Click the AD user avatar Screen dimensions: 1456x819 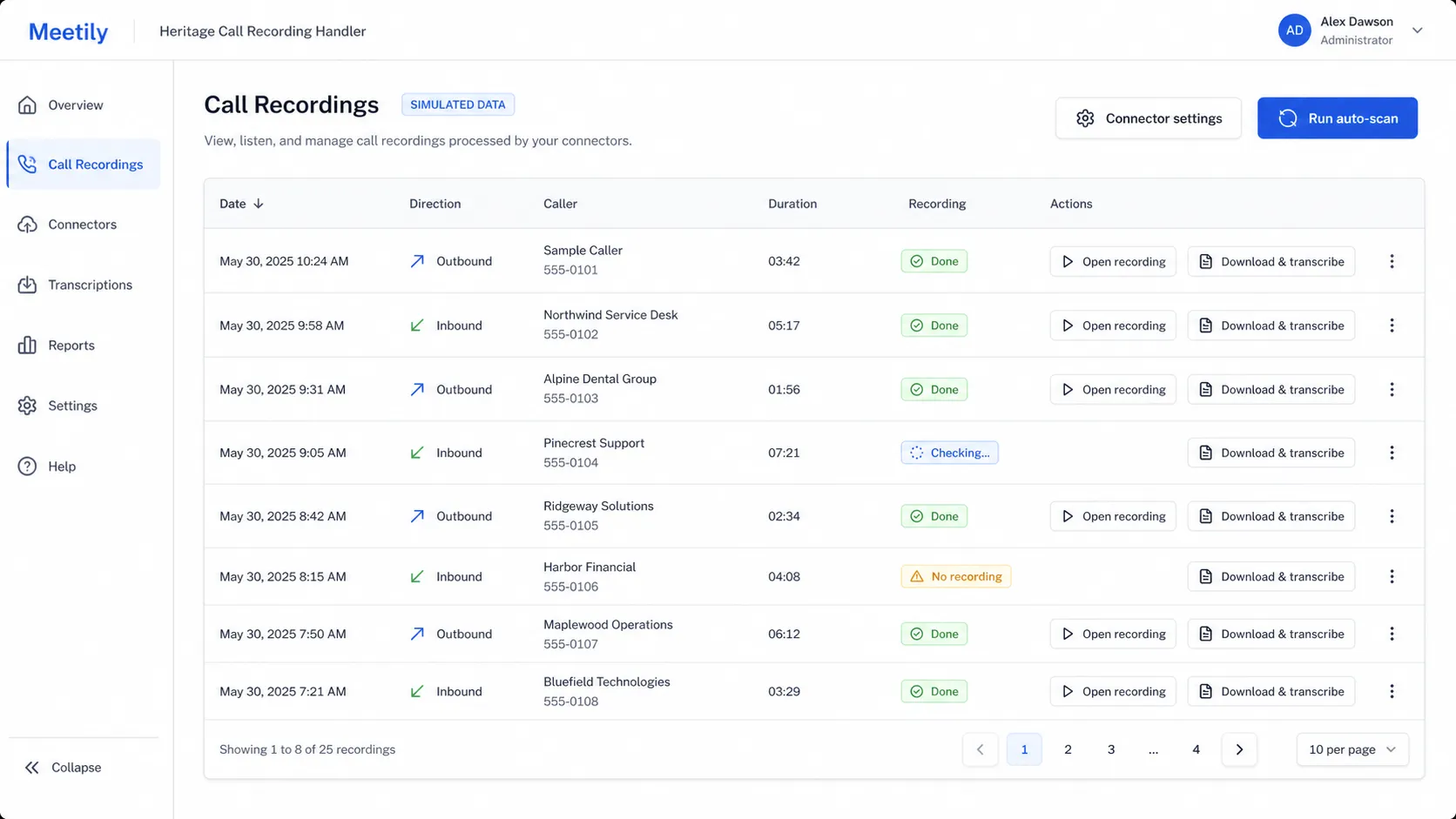click(1294, 30)
